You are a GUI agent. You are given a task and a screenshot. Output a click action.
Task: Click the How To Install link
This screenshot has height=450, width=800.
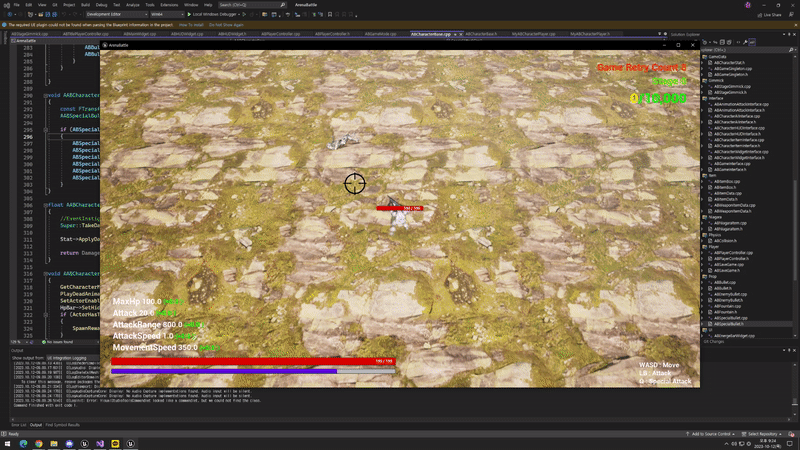point(191,25)
